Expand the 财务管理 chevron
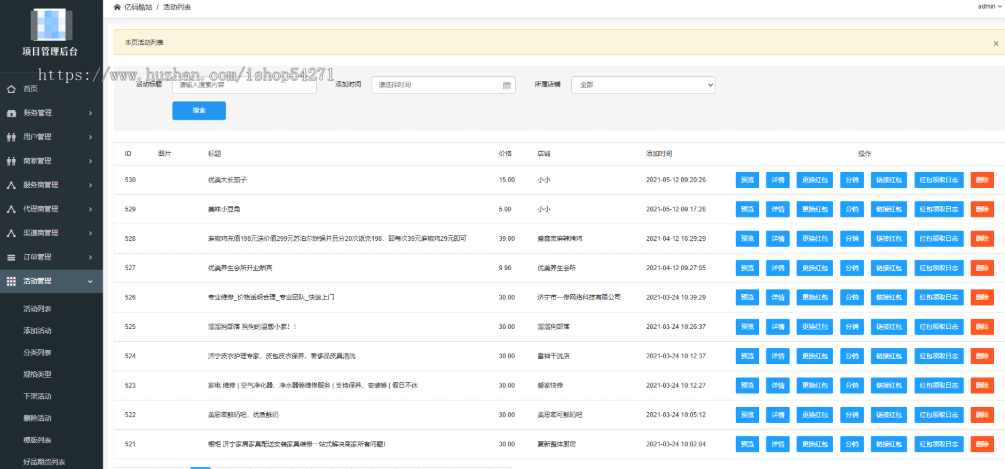This screenshot has height=469, width=1005. click(x=90, y=113)
